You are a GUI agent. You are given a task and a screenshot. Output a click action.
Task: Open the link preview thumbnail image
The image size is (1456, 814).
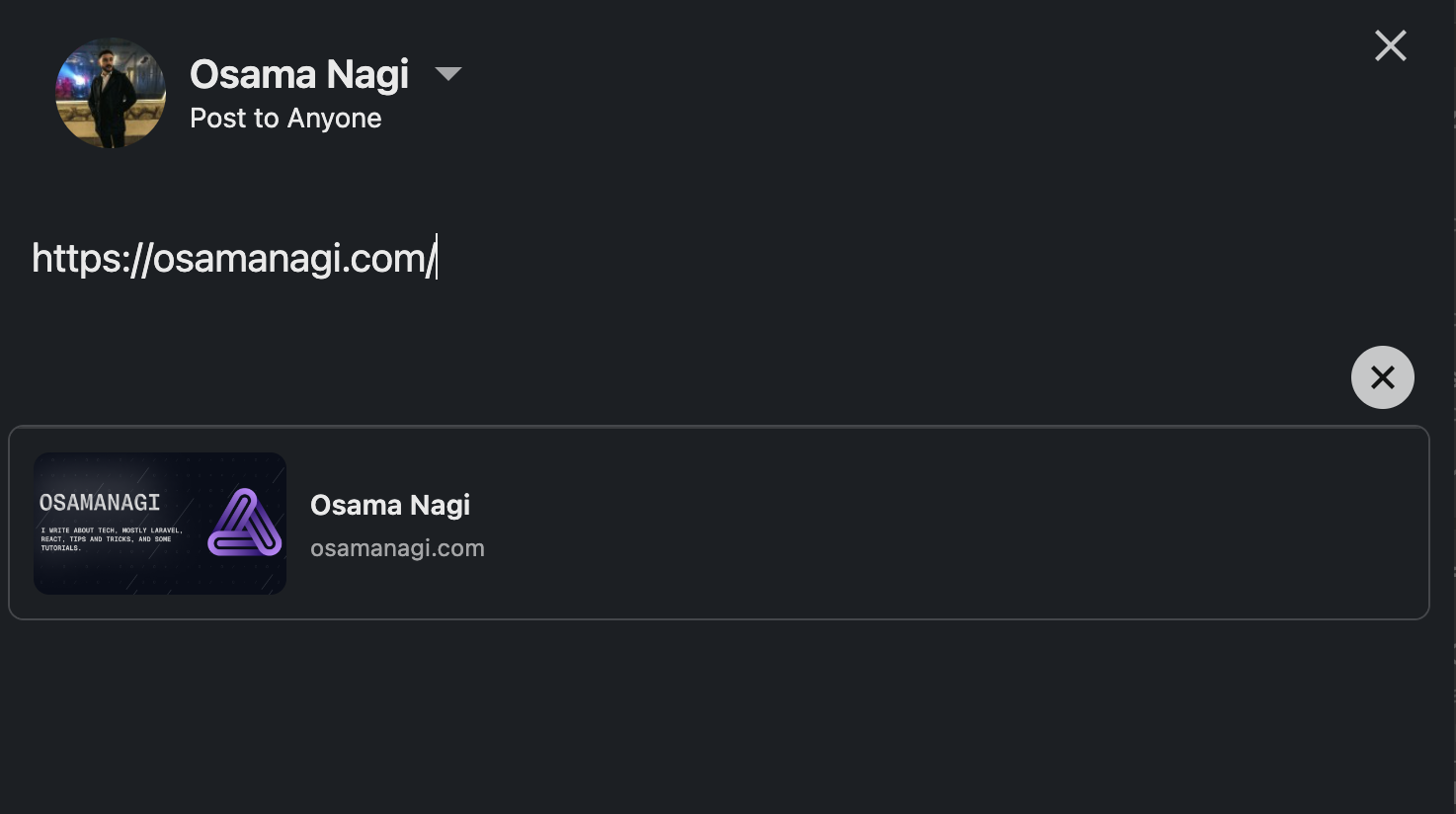click(160, 524)
